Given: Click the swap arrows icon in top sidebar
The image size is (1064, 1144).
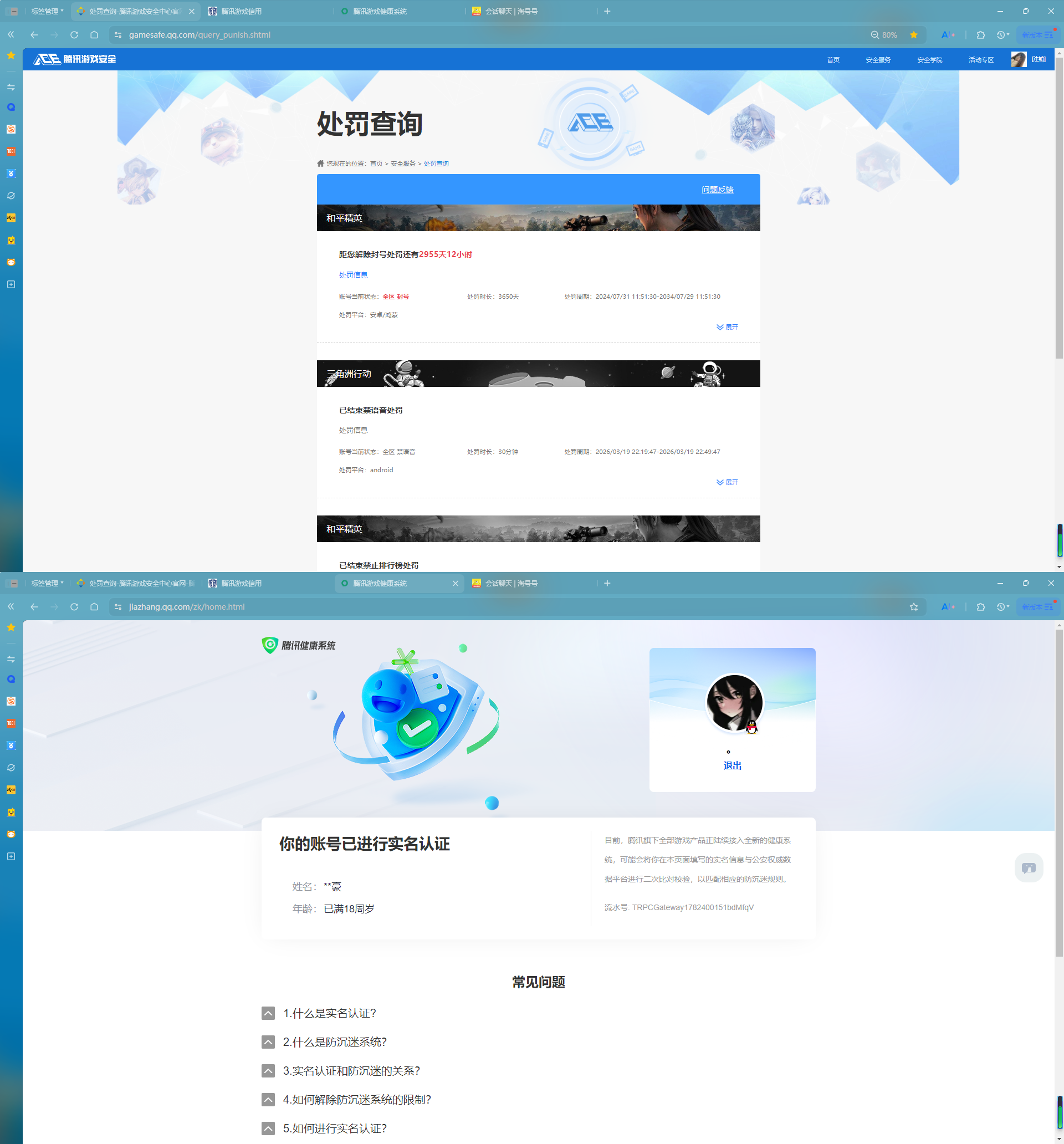Looking at the screenshot, I should [11, 87].
